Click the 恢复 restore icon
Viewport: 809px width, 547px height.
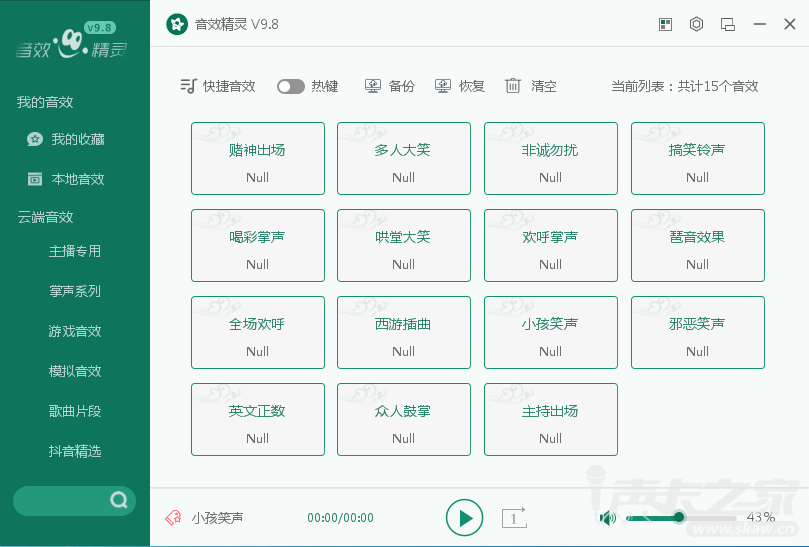(x=443, y=86)
